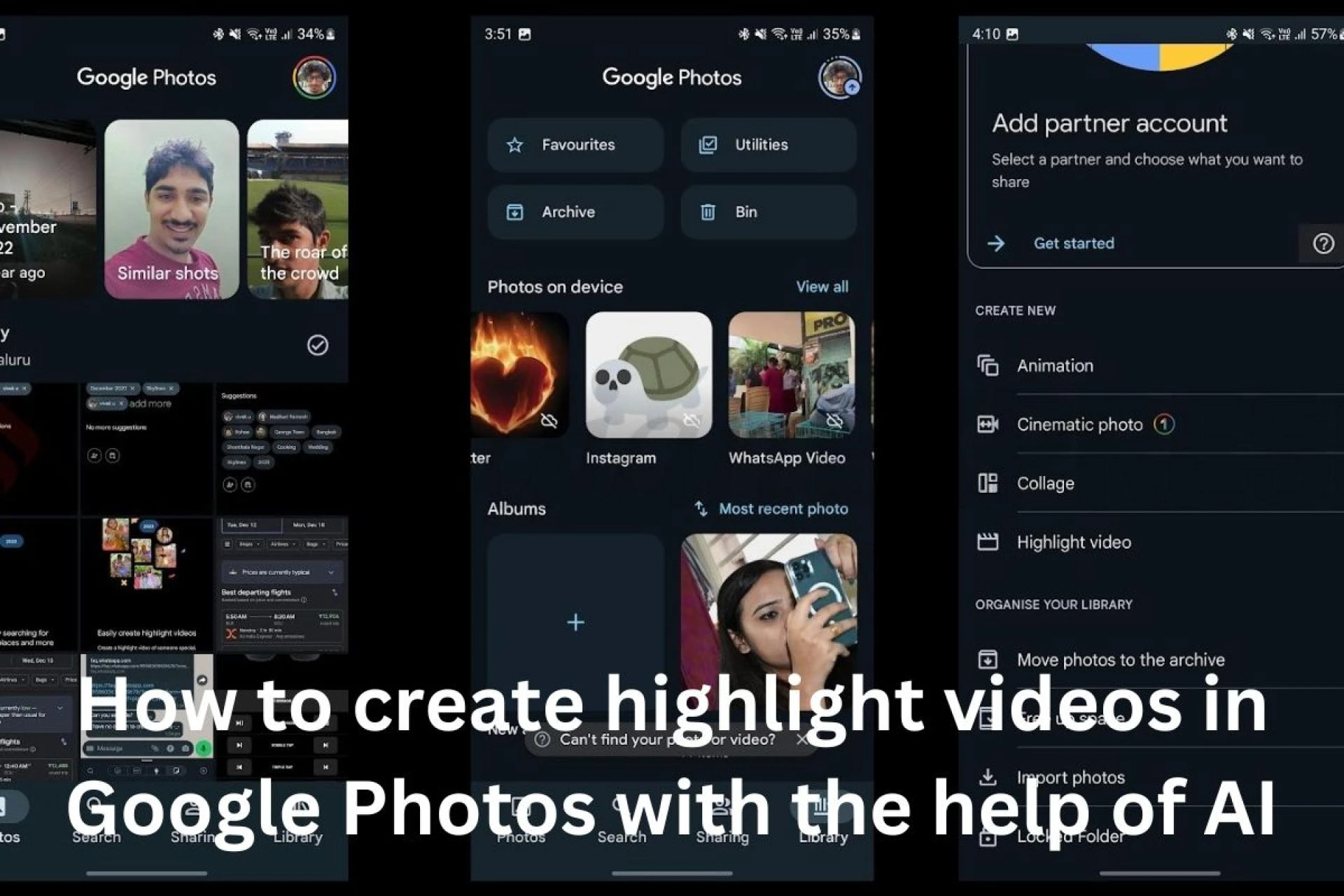Screen dimensions: 1344x896
Task: Click View all for device photos
Action: (x=822, y=287)
